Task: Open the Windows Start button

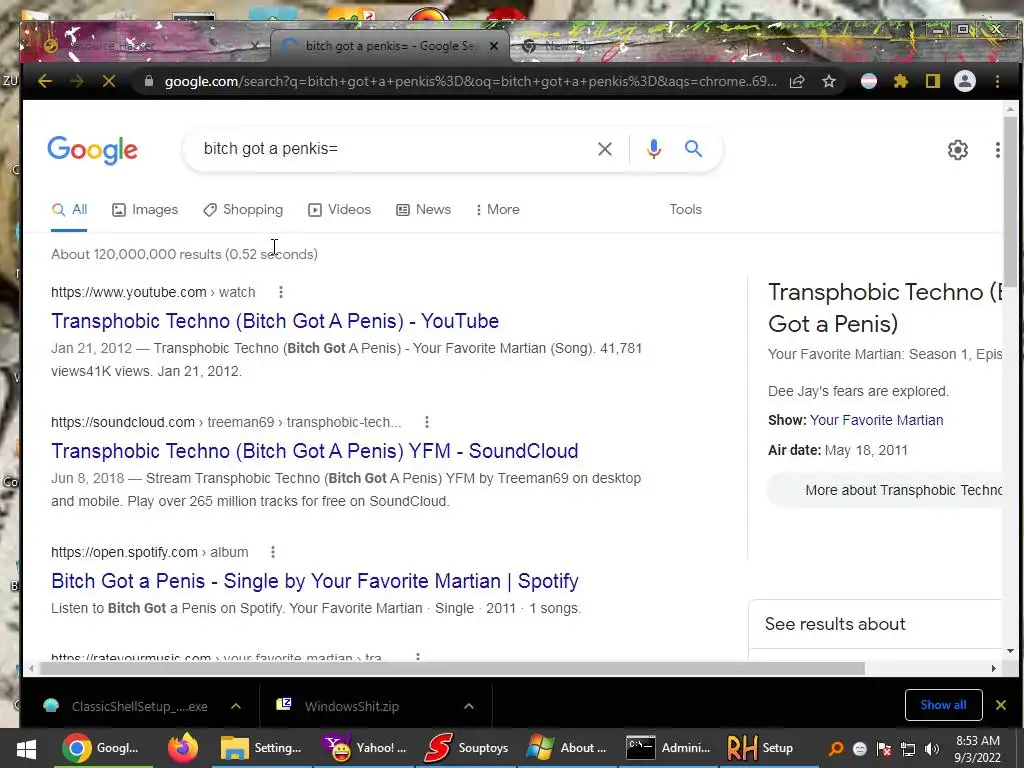Action: (26, 748)
